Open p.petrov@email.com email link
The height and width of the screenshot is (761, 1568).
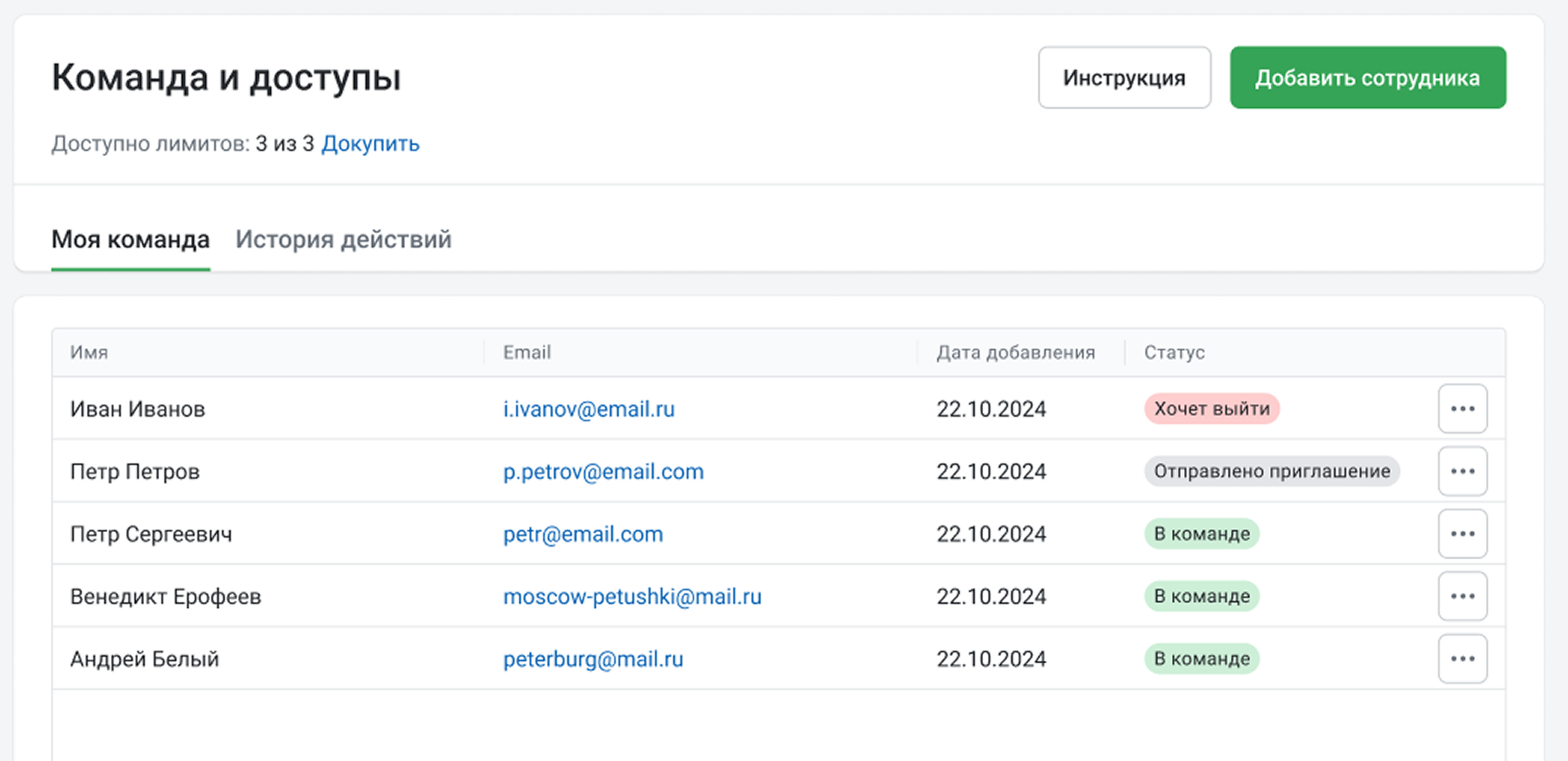coord(603,472)
